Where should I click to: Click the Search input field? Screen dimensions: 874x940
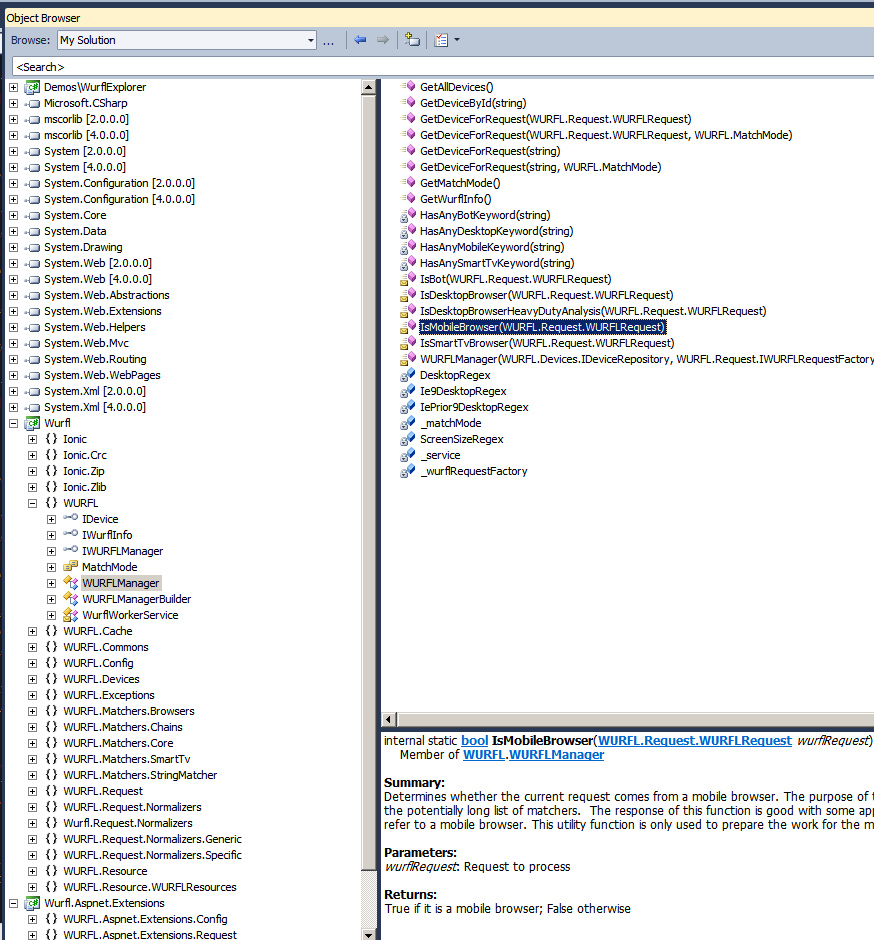[x=442, y=67]
